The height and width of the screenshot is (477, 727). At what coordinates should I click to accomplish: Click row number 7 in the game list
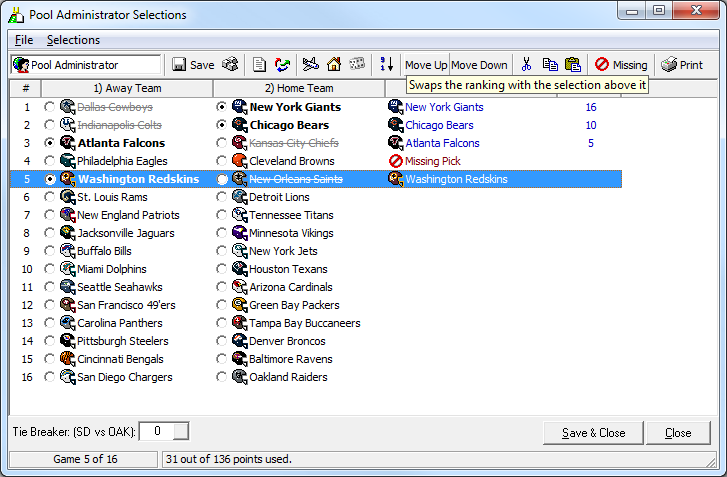(x=26, y=215)
